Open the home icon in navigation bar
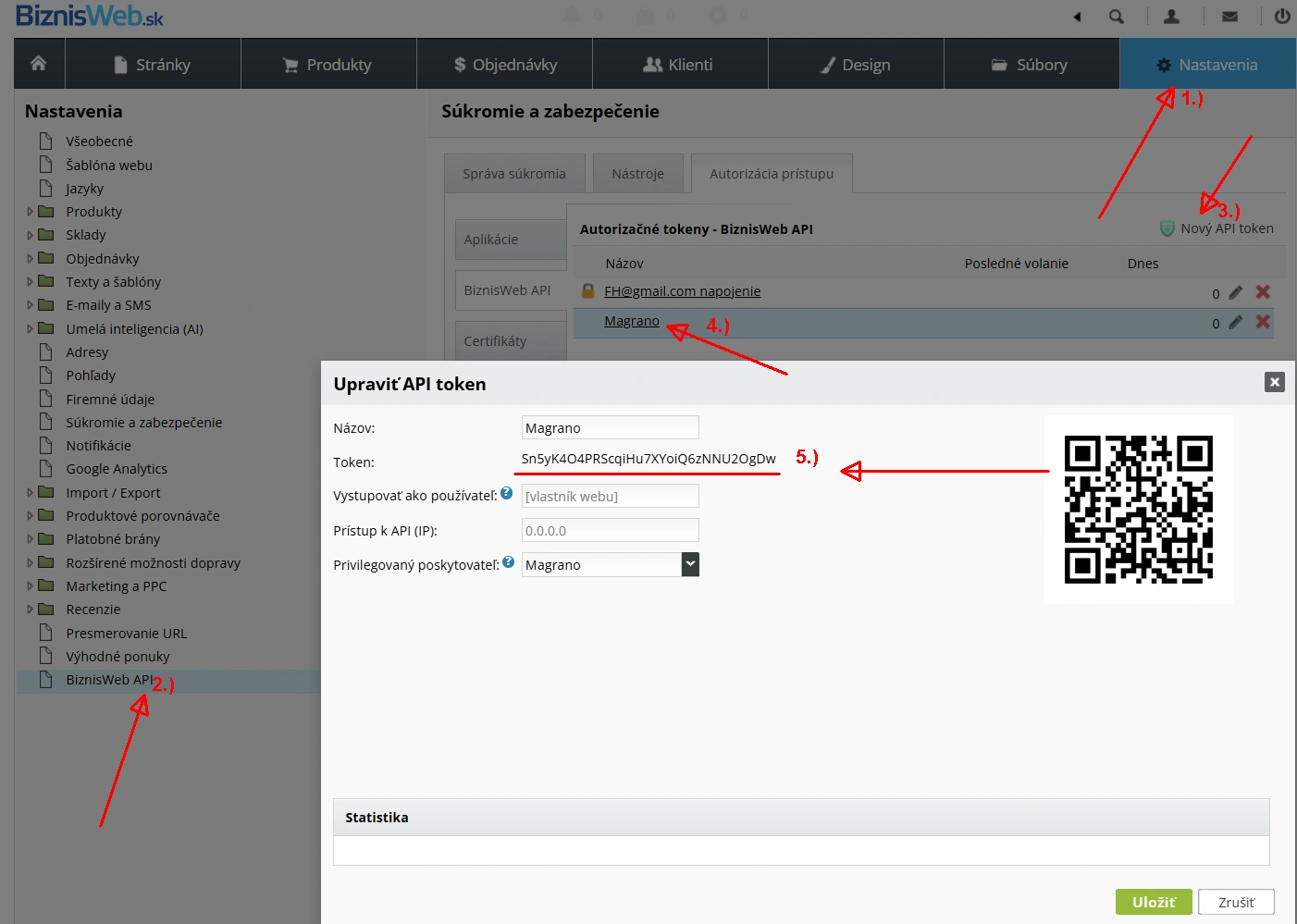 (38, 63)
